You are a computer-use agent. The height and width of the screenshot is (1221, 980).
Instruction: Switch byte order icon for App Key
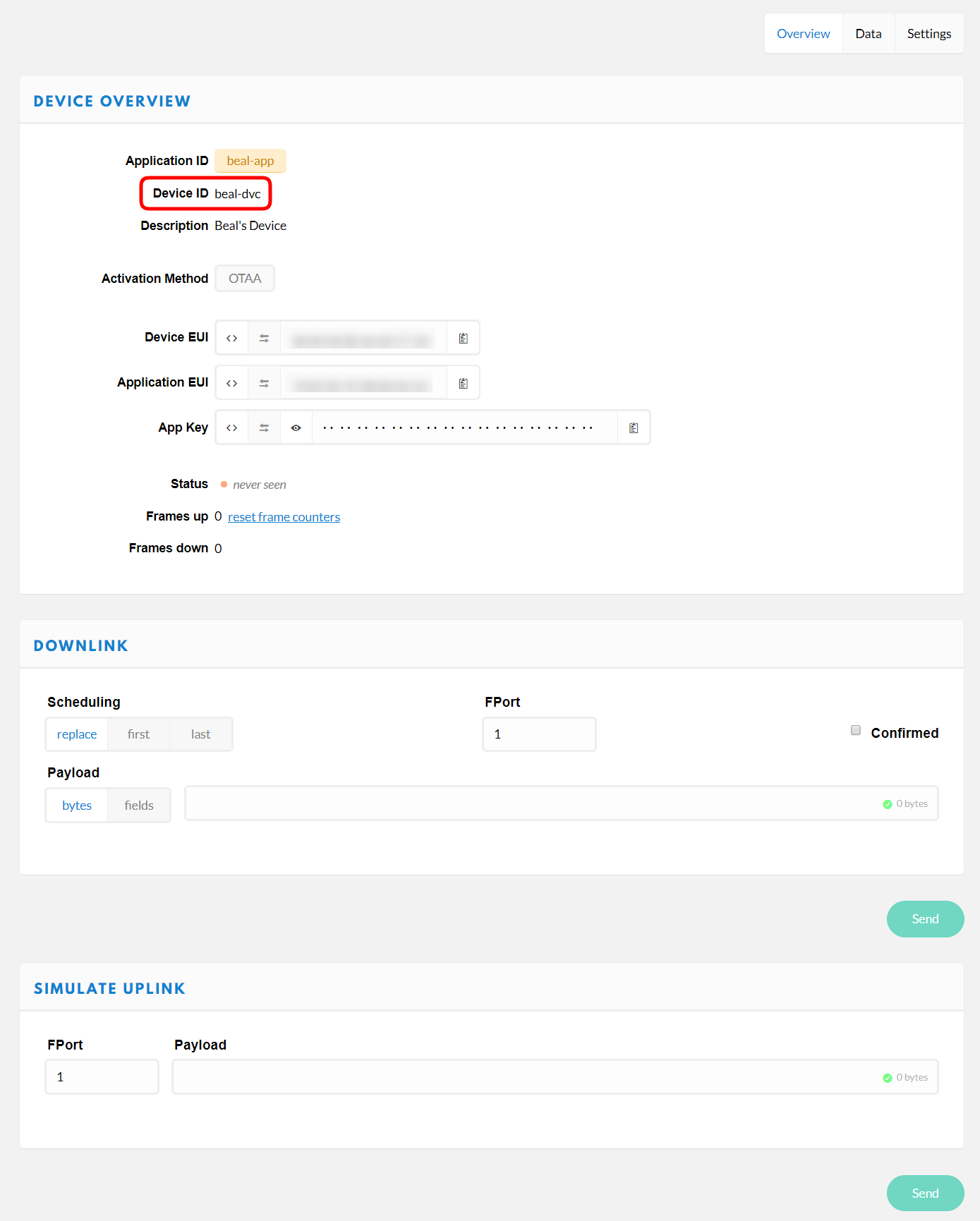click(264, 428)
